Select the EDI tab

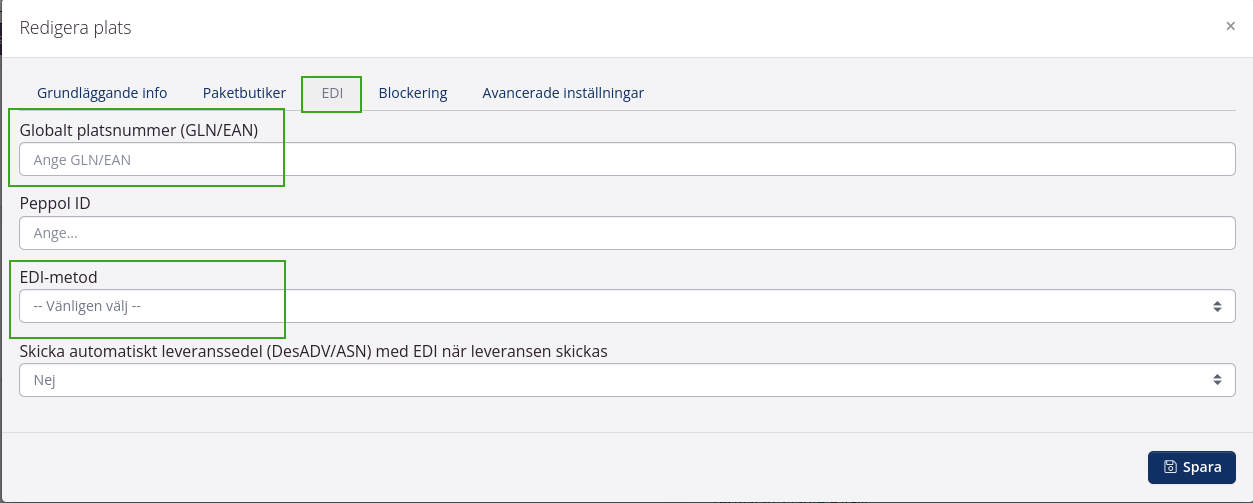(x=332, y=93)
